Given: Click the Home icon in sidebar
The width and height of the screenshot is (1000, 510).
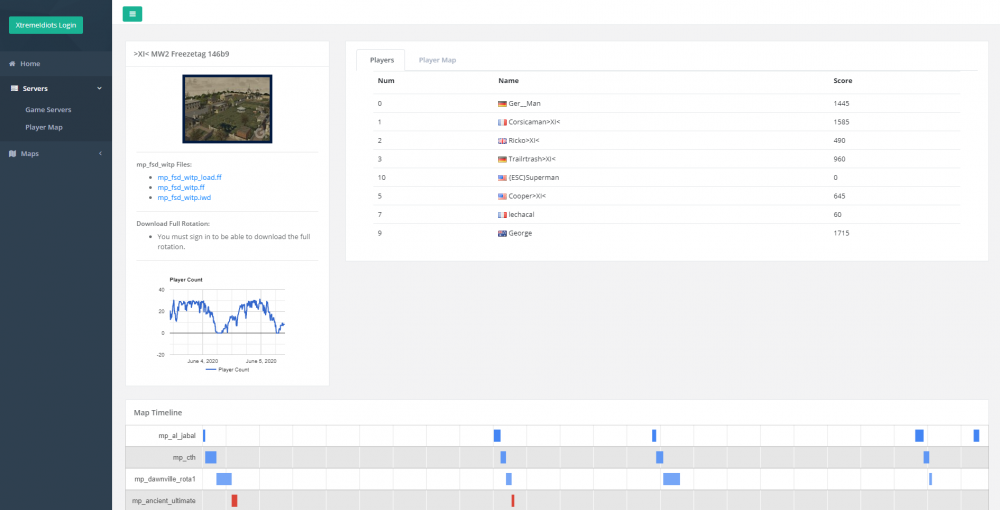Looking at the screenshot, I should 12,64.
